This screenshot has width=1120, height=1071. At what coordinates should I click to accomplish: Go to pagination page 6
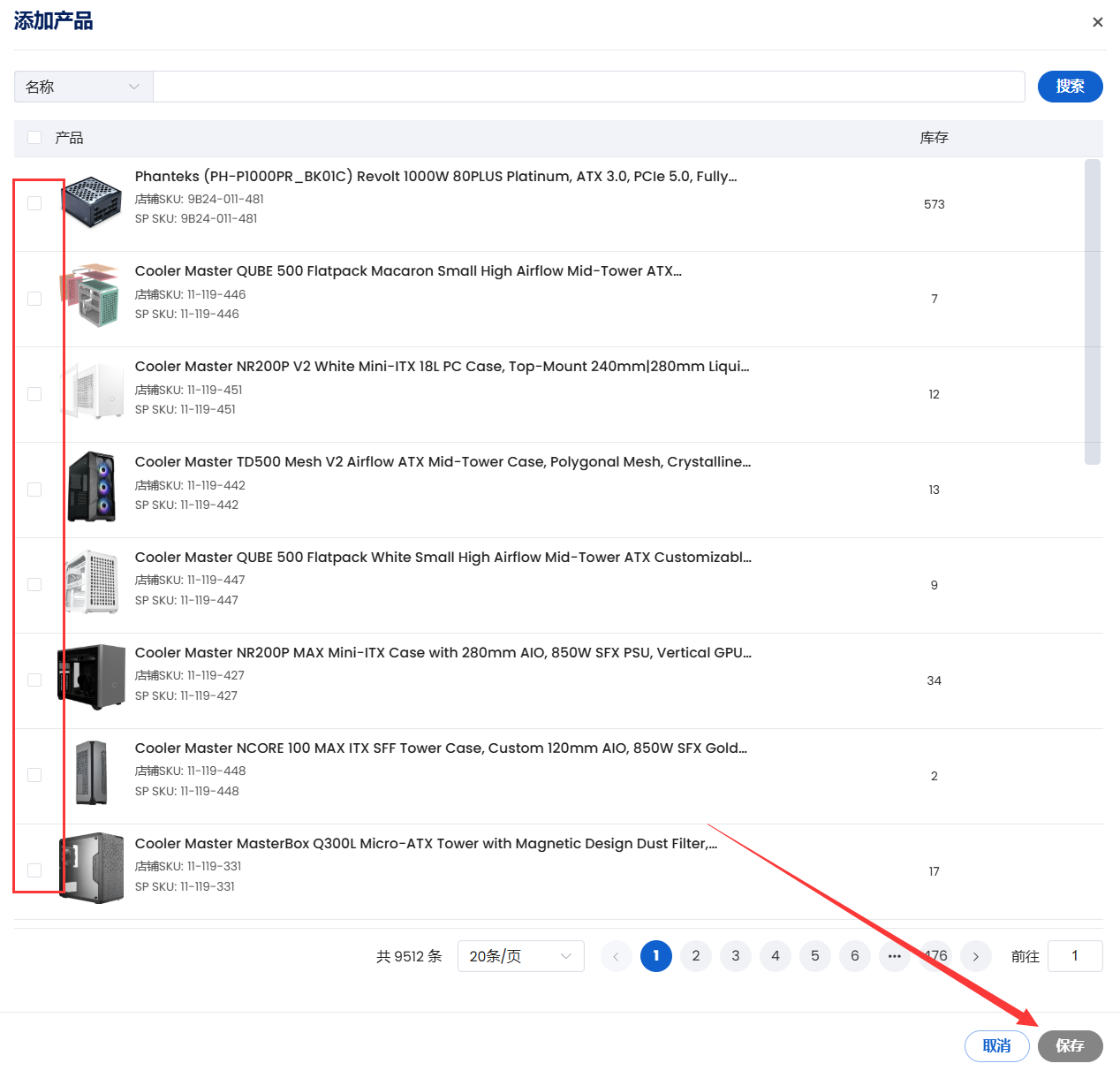tap(855, 956)
